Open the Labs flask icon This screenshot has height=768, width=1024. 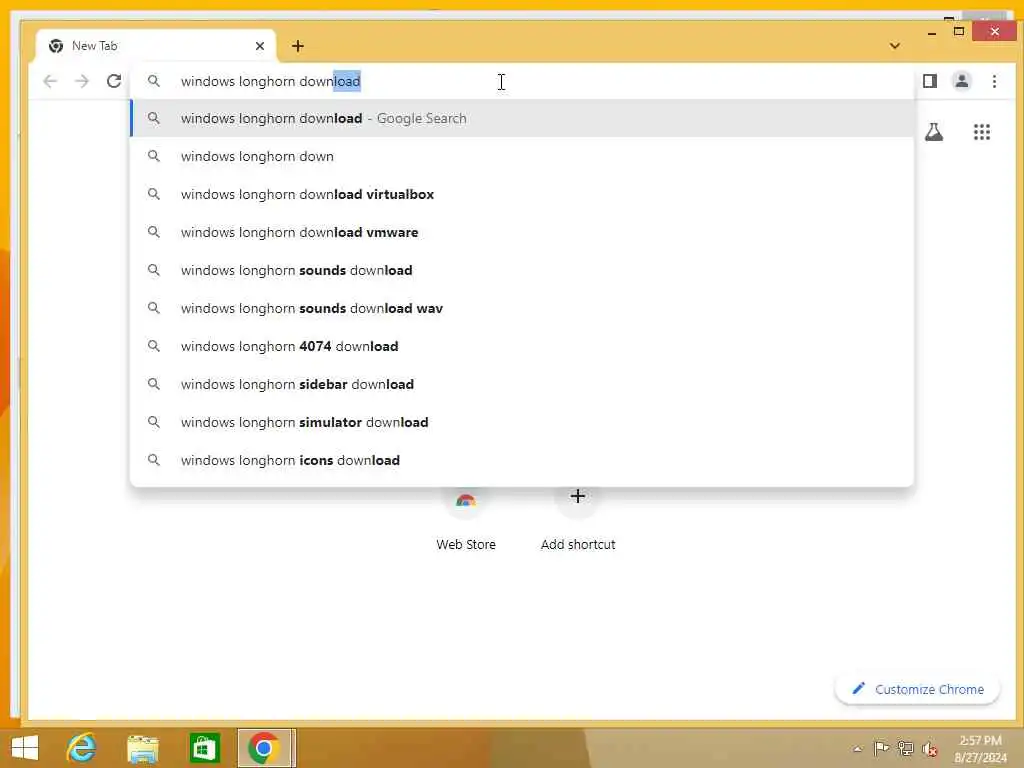(x=934, y=132)
